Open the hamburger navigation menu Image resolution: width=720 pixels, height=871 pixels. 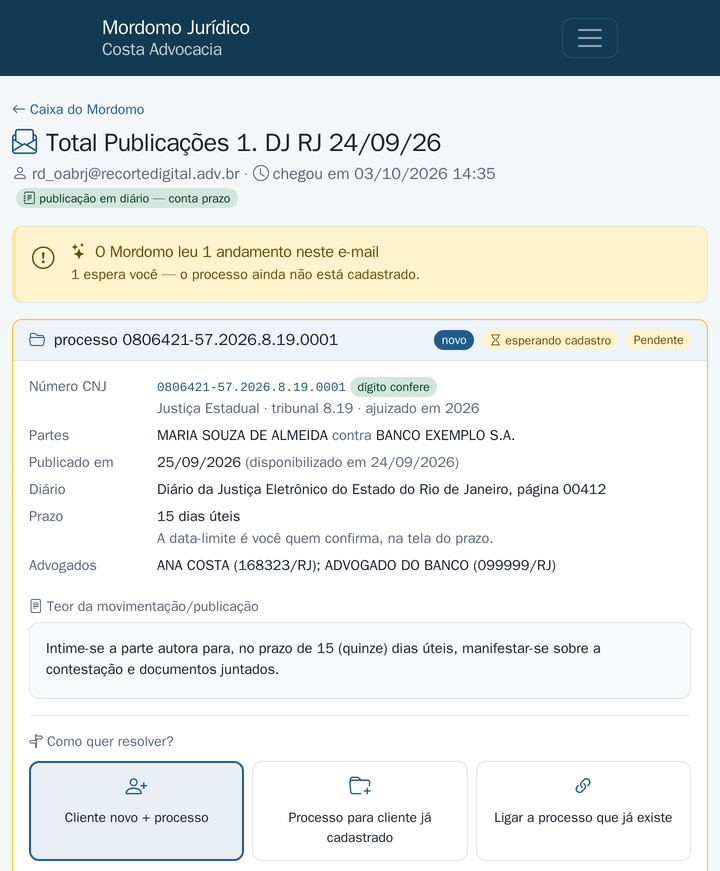pos(589,38)
